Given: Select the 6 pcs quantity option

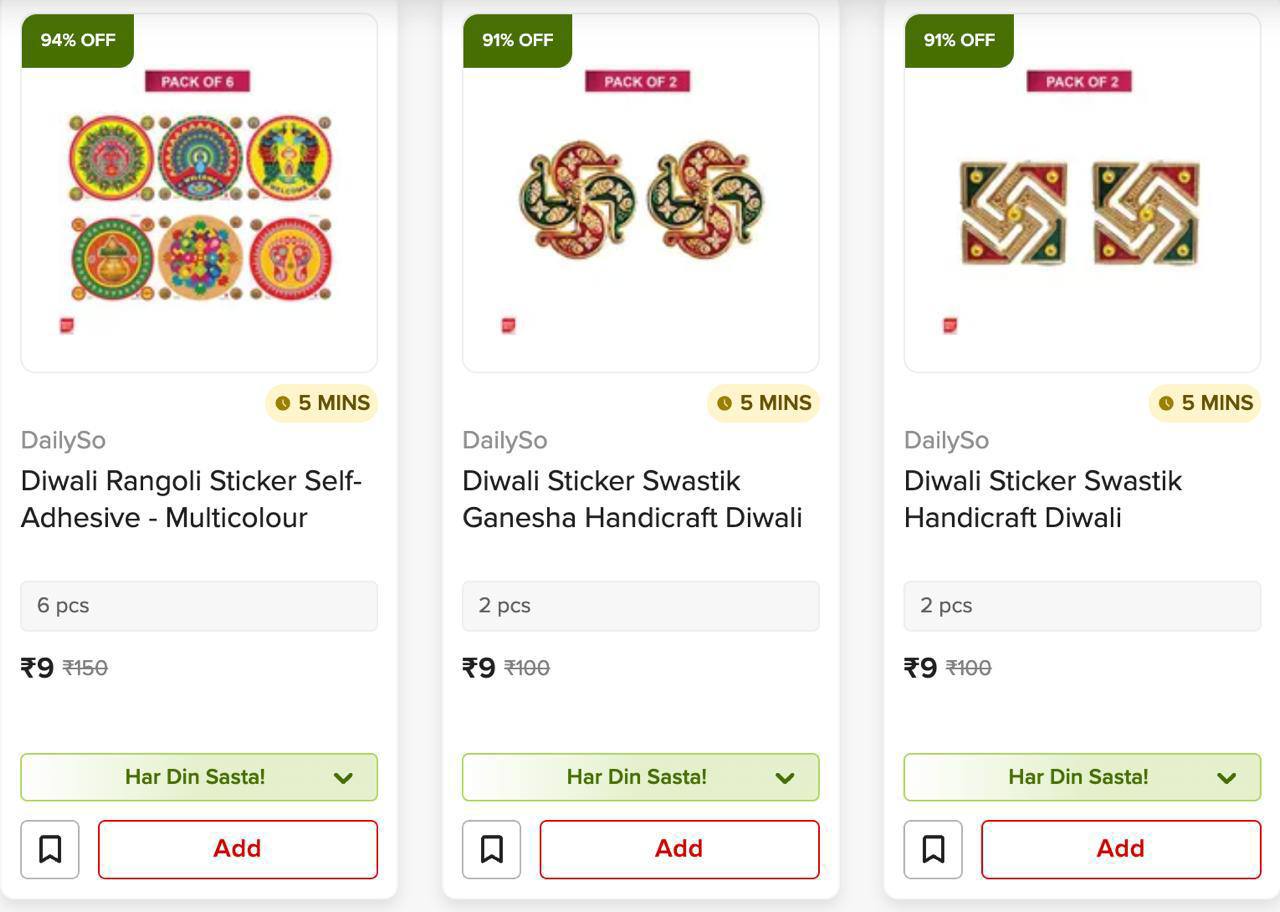Looking at the screenshot, I should (199, 606).
